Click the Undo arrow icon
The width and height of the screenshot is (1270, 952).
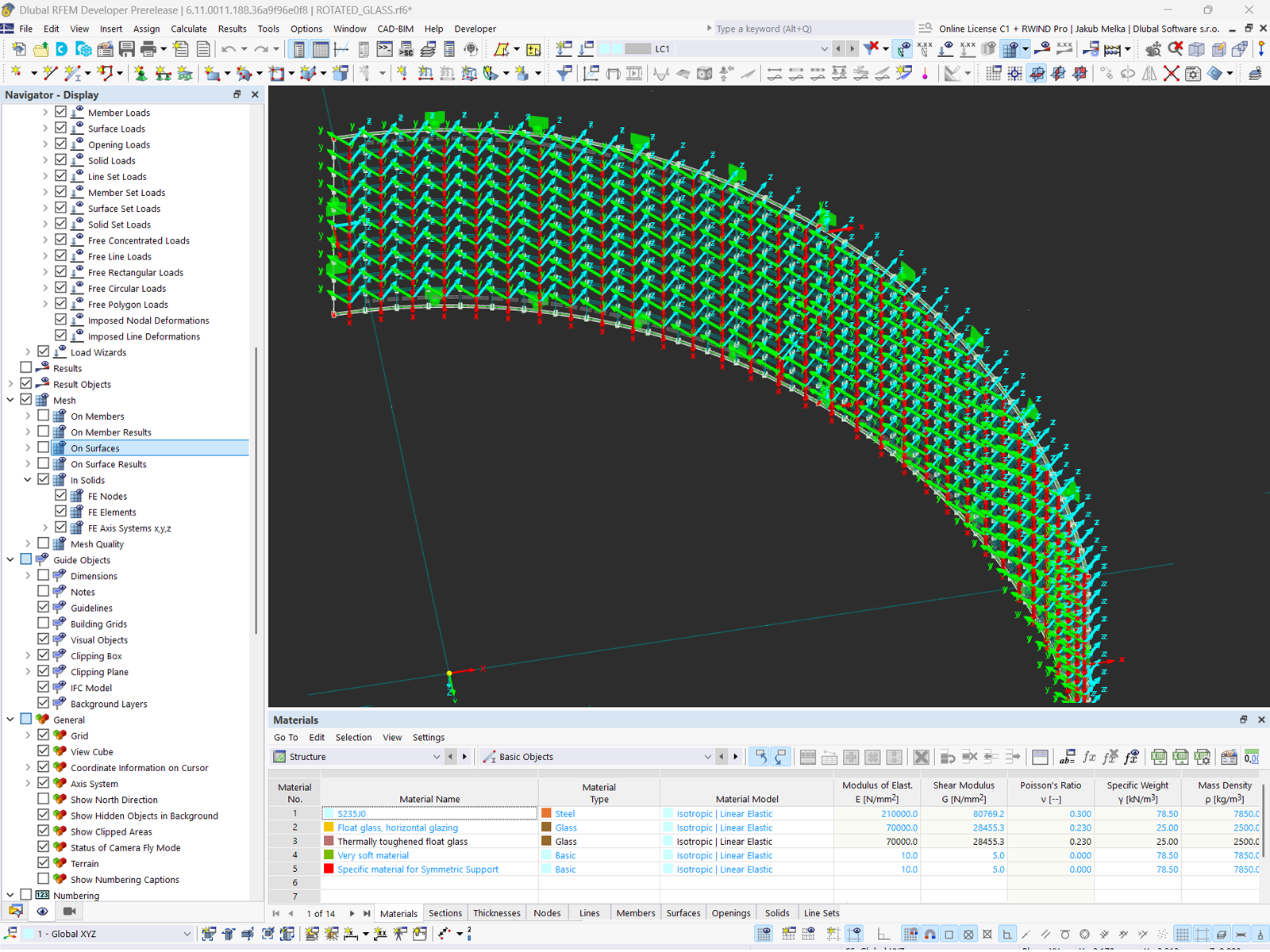(x=229, y=49)
